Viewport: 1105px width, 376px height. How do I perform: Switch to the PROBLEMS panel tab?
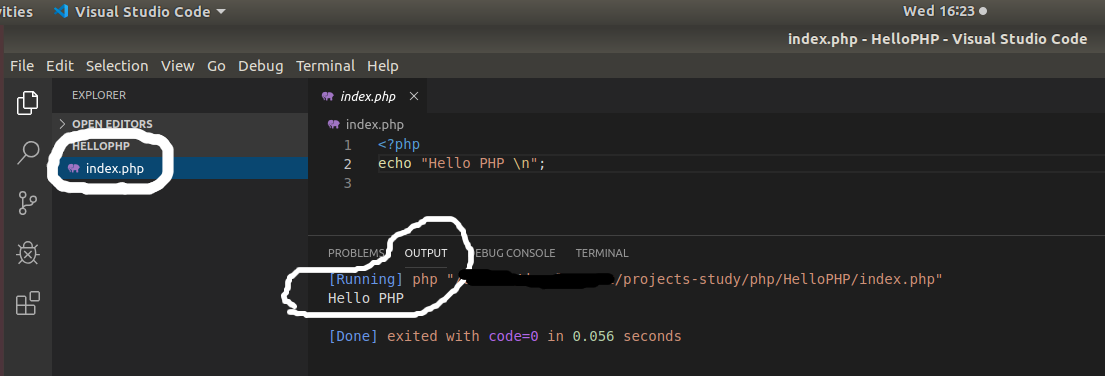[357, 253]
